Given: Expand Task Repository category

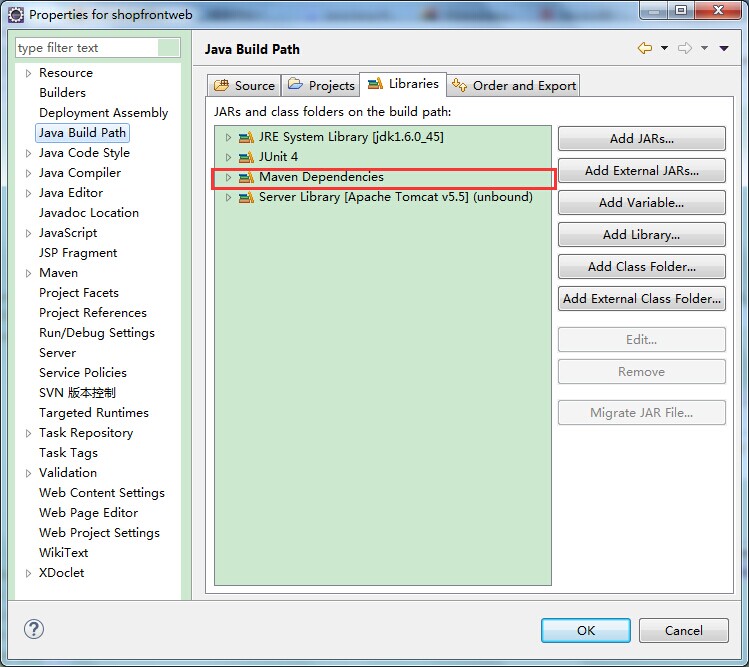Looking at the screenshot, I should 28,433.
